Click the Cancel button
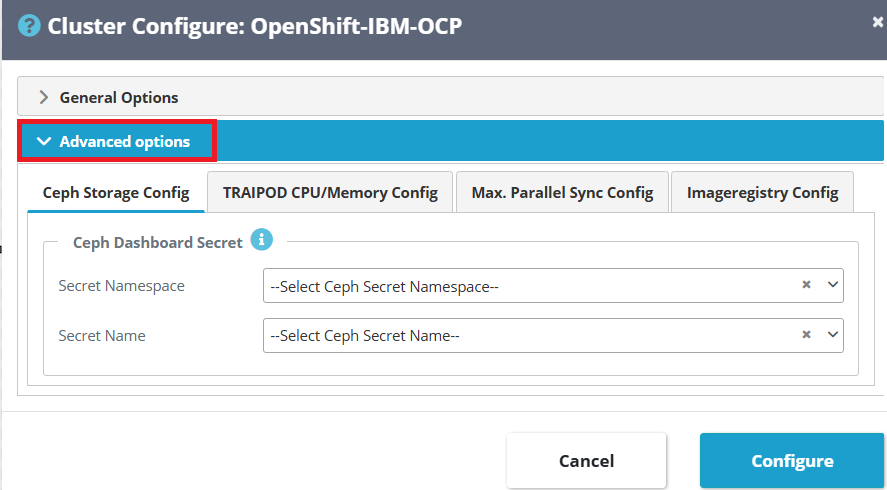Screen dimensions: 887x490 point(587,461)
